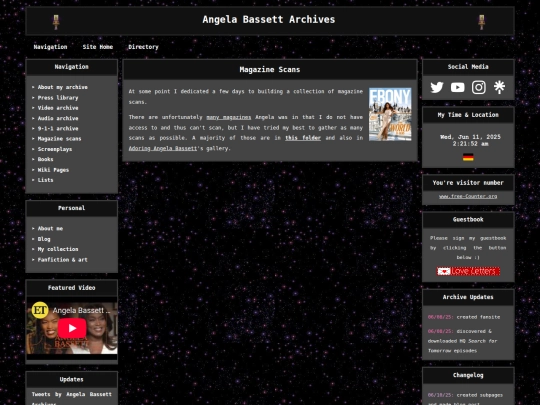Open the Wiki Pages link
The image size is (540, 405).
tap(53, 170)
